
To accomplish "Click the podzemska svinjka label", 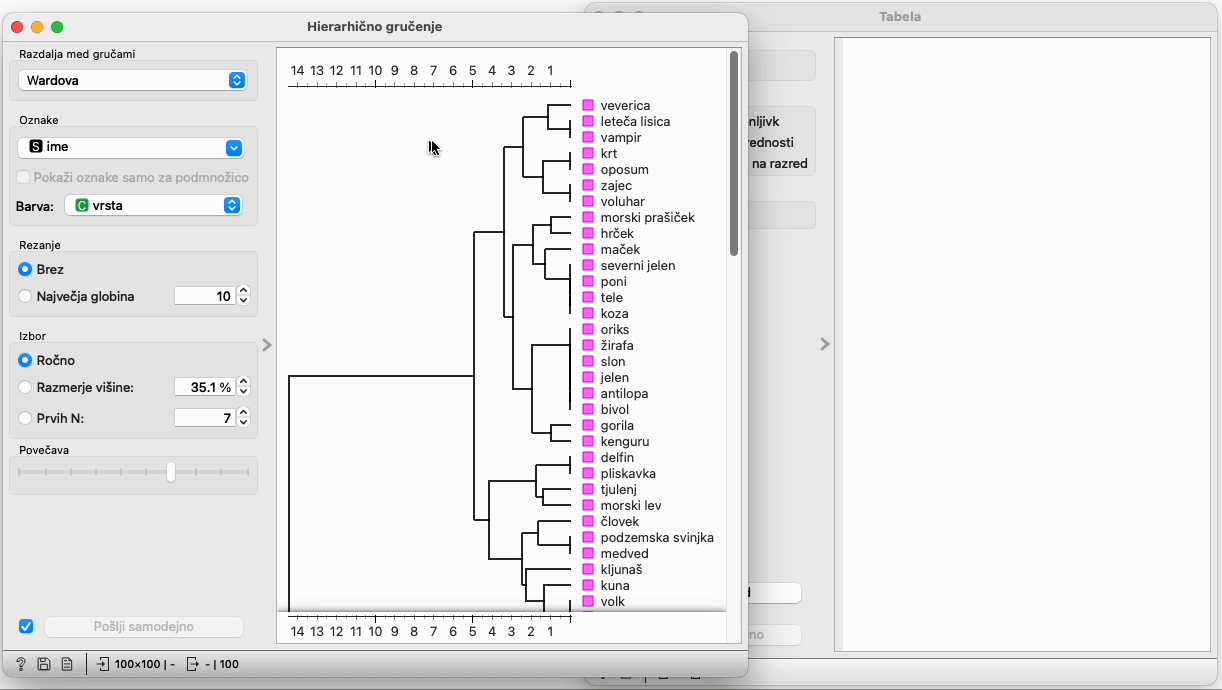I will pyautogui.click(x=657, y=537).
